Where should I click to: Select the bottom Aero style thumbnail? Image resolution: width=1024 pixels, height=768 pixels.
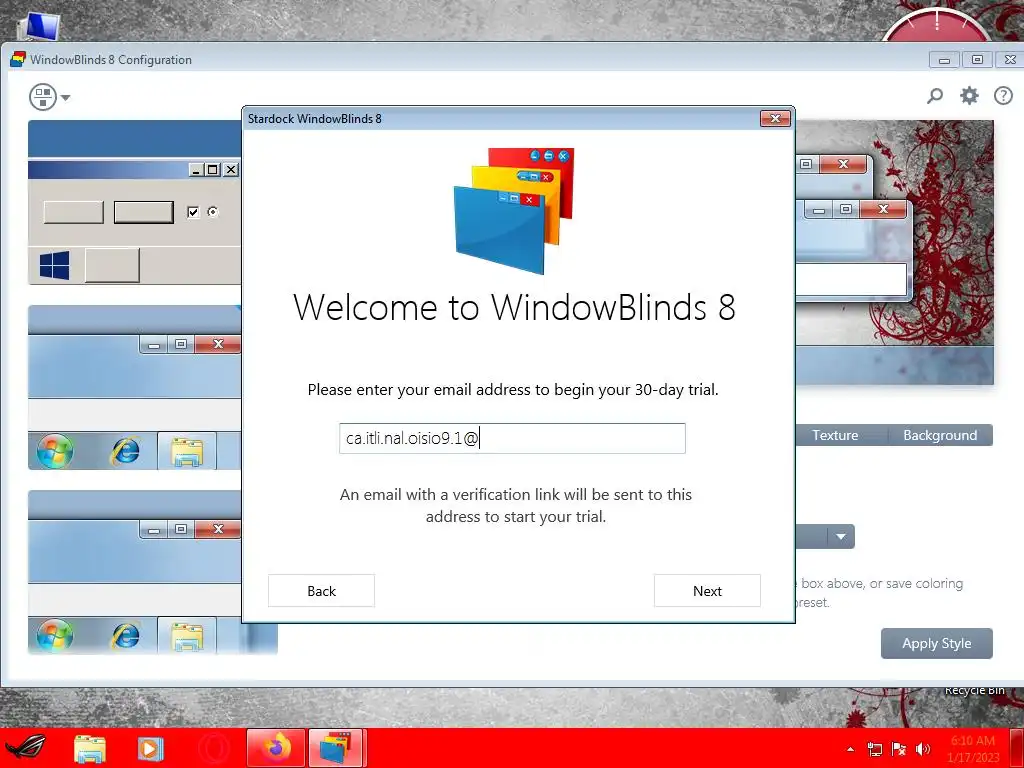click(135, 572)
